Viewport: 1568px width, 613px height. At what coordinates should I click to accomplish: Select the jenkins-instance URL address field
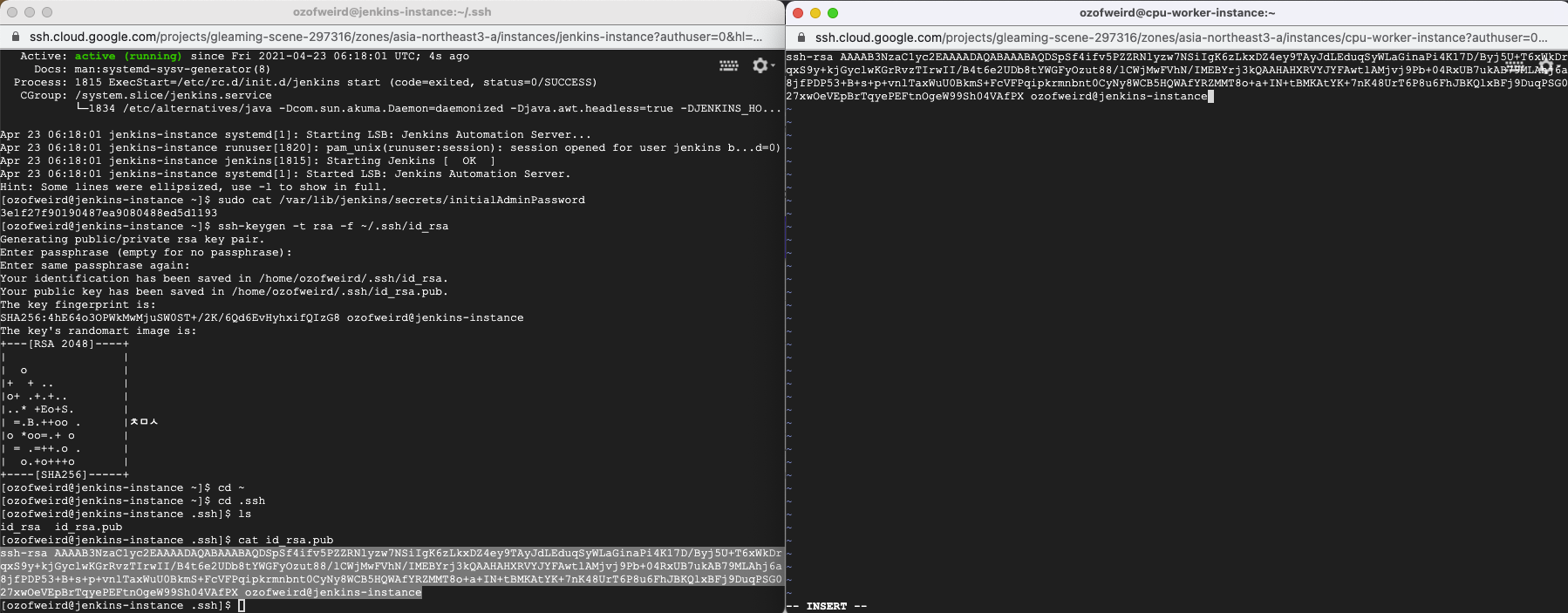396,37
